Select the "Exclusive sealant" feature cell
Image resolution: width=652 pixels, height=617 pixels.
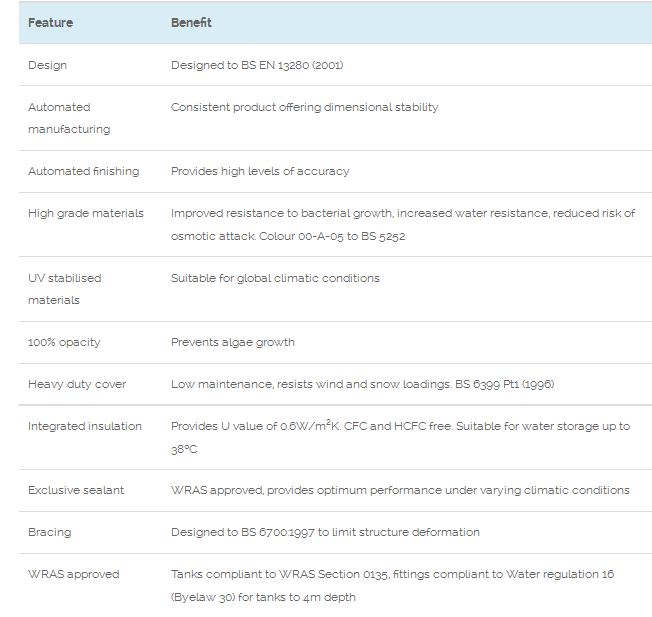point(76,490)
